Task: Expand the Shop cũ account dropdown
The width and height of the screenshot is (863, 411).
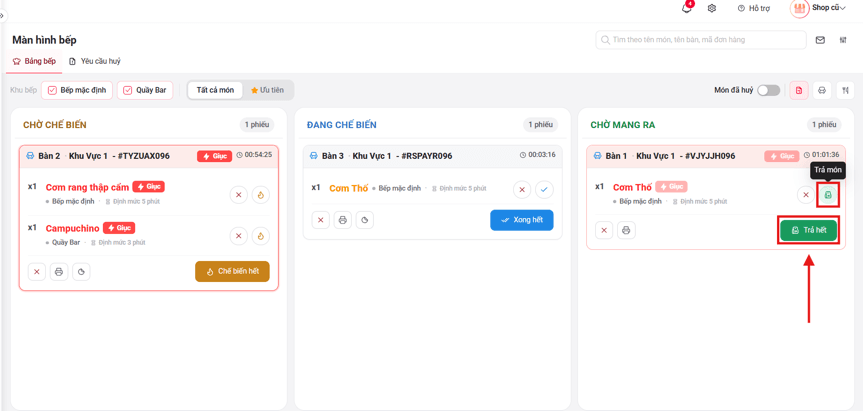Action: coord(818,8)
